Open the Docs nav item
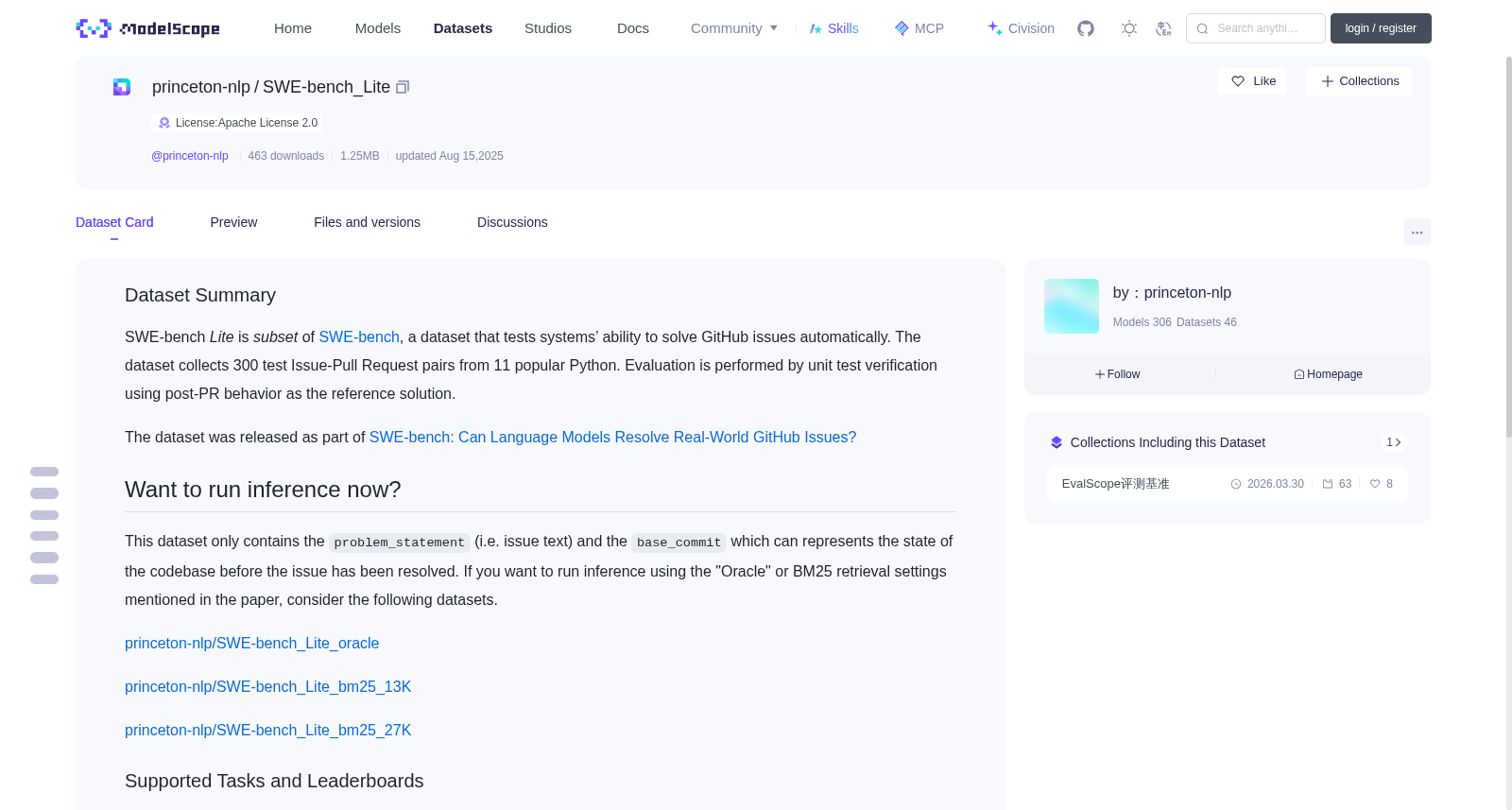This screenshot has height=810, width=1512. (633, 28)
